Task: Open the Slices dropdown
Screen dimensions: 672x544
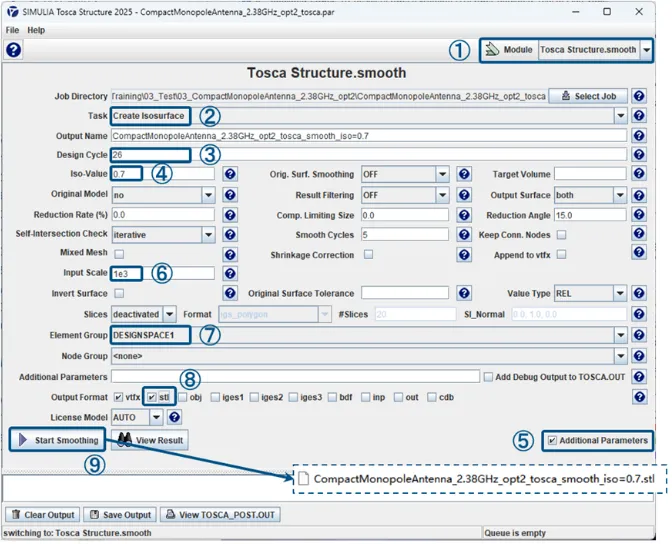Action: pyautogui.click(x=170, y=314)
